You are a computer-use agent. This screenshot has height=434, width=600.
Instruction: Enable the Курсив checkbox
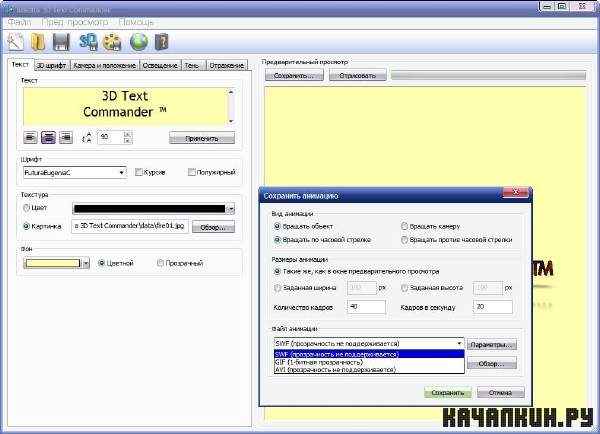pos(139,173)
